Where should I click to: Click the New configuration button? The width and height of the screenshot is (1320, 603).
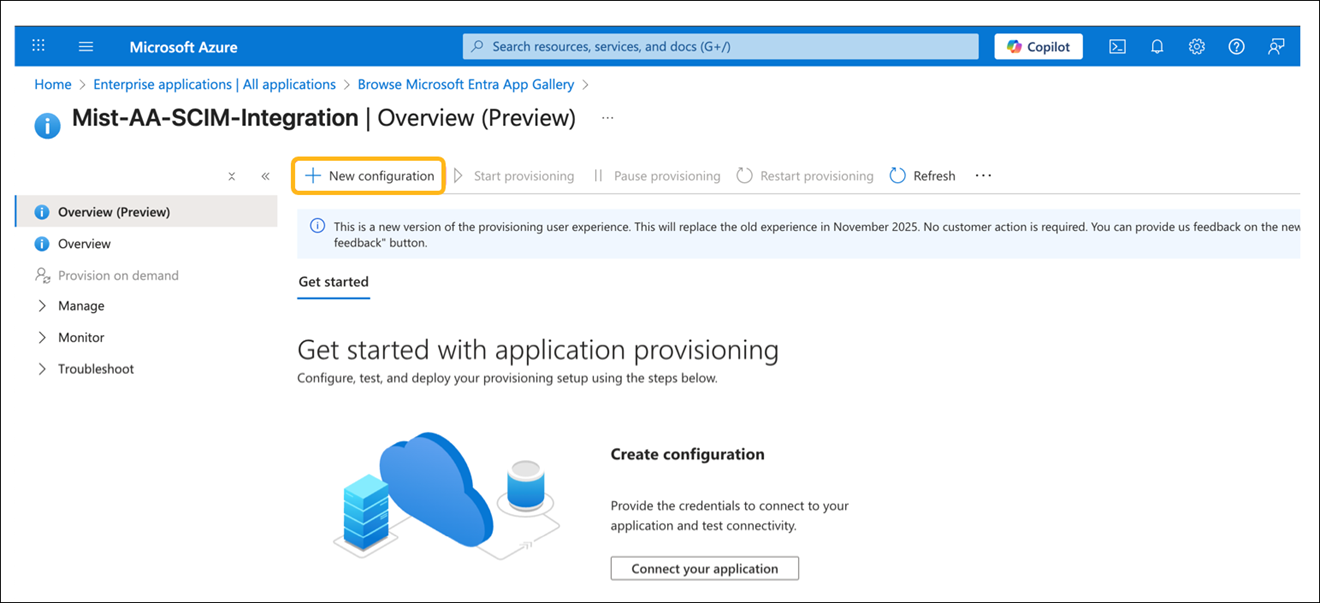coord(369,176)
